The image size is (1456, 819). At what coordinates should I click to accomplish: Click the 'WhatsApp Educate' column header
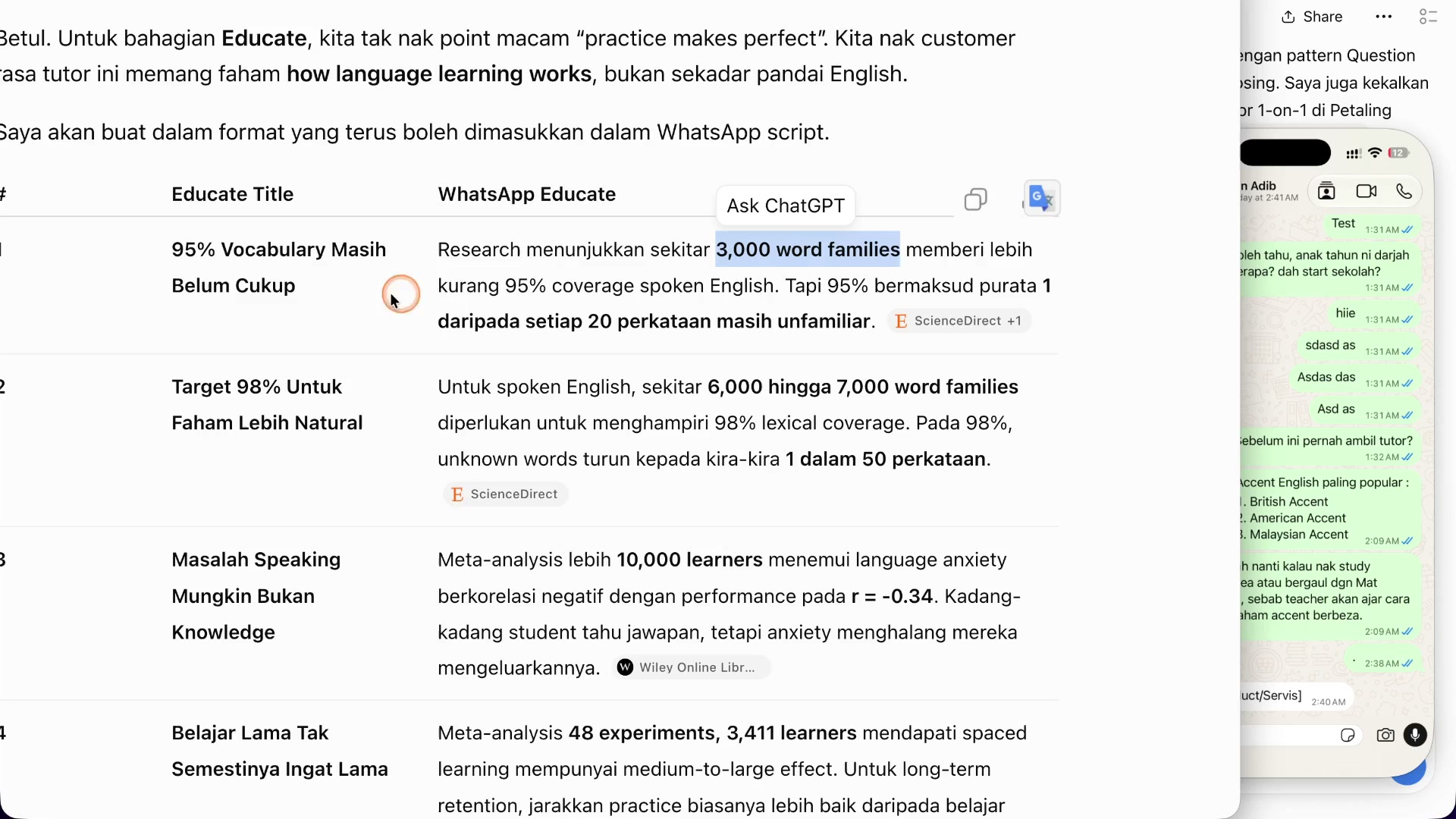[526, 194]
